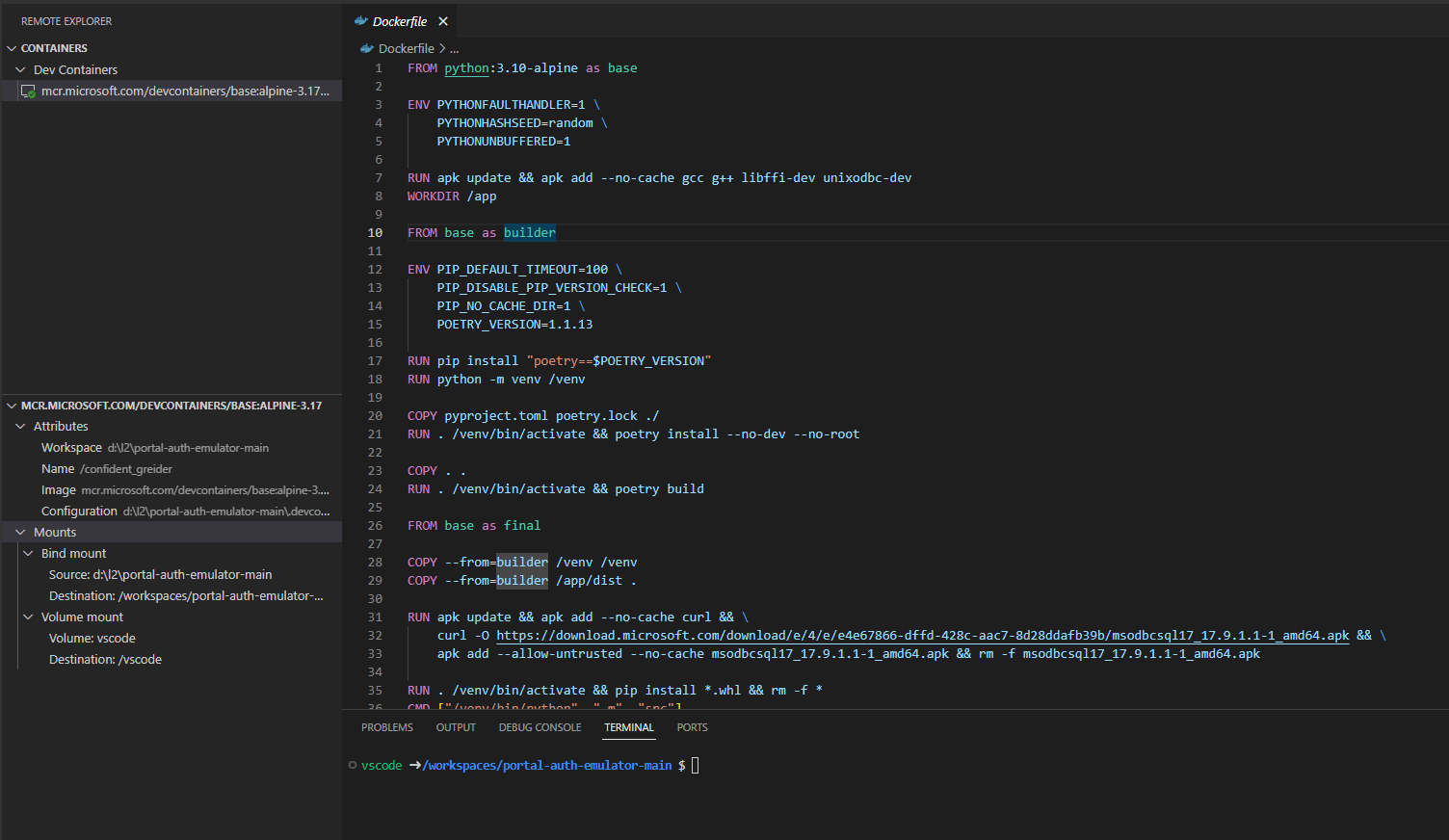1449x840 pixels.
Task: Collapse the CONTAINERS section
Action: click(x=12, y=48)
